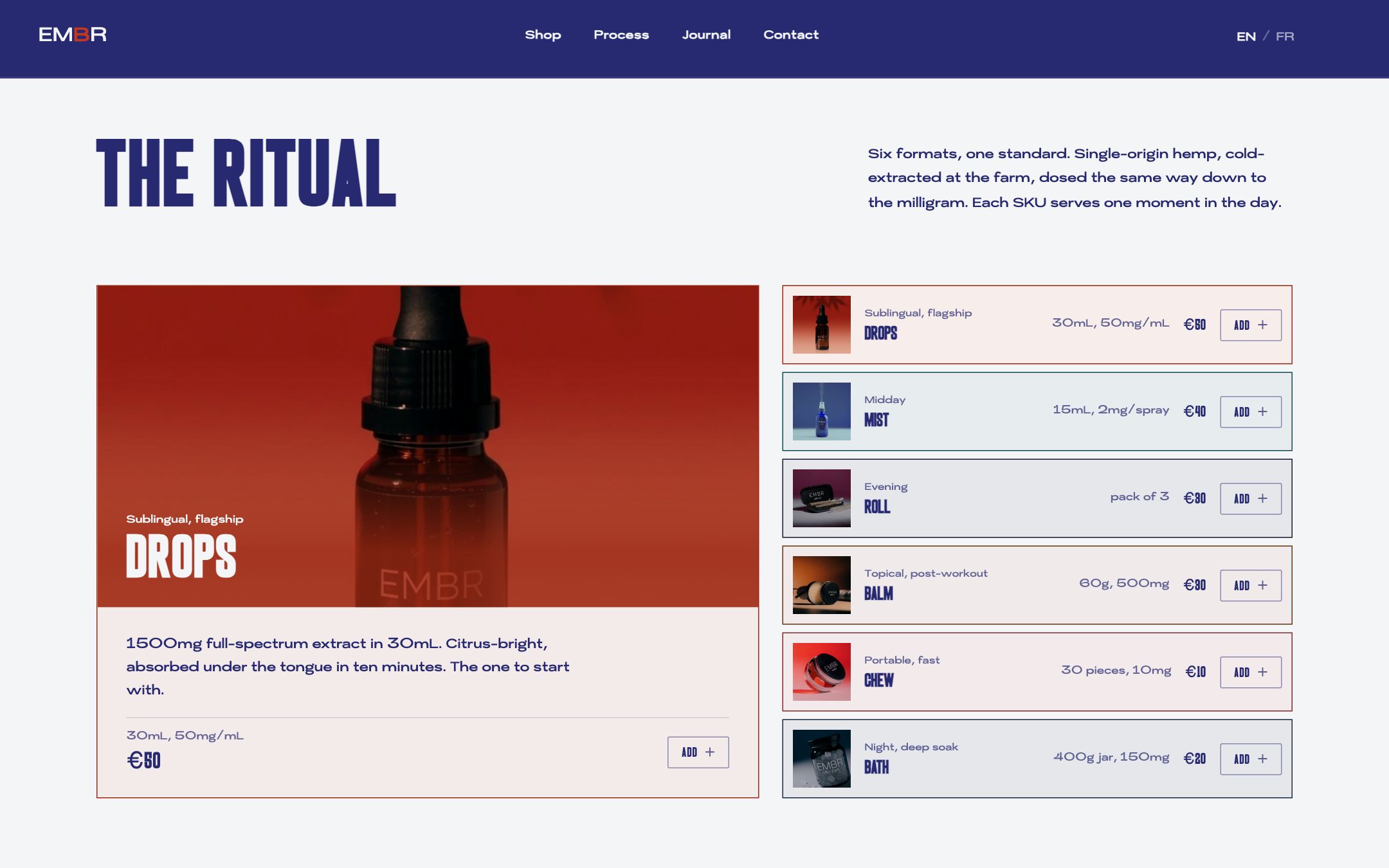Click the MIST product title

point(876,420)
